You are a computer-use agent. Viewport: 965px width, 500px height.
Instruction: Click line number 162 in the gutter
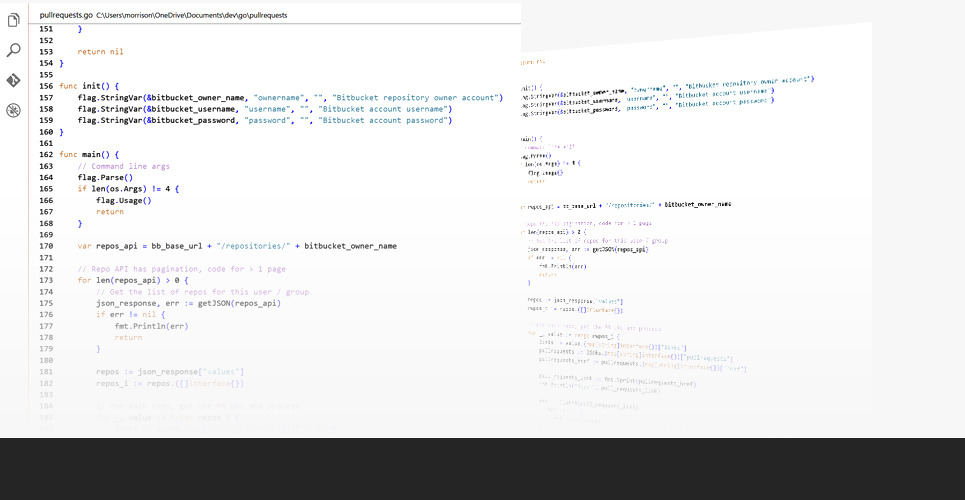pyautogui.click(x=46, y=155)
